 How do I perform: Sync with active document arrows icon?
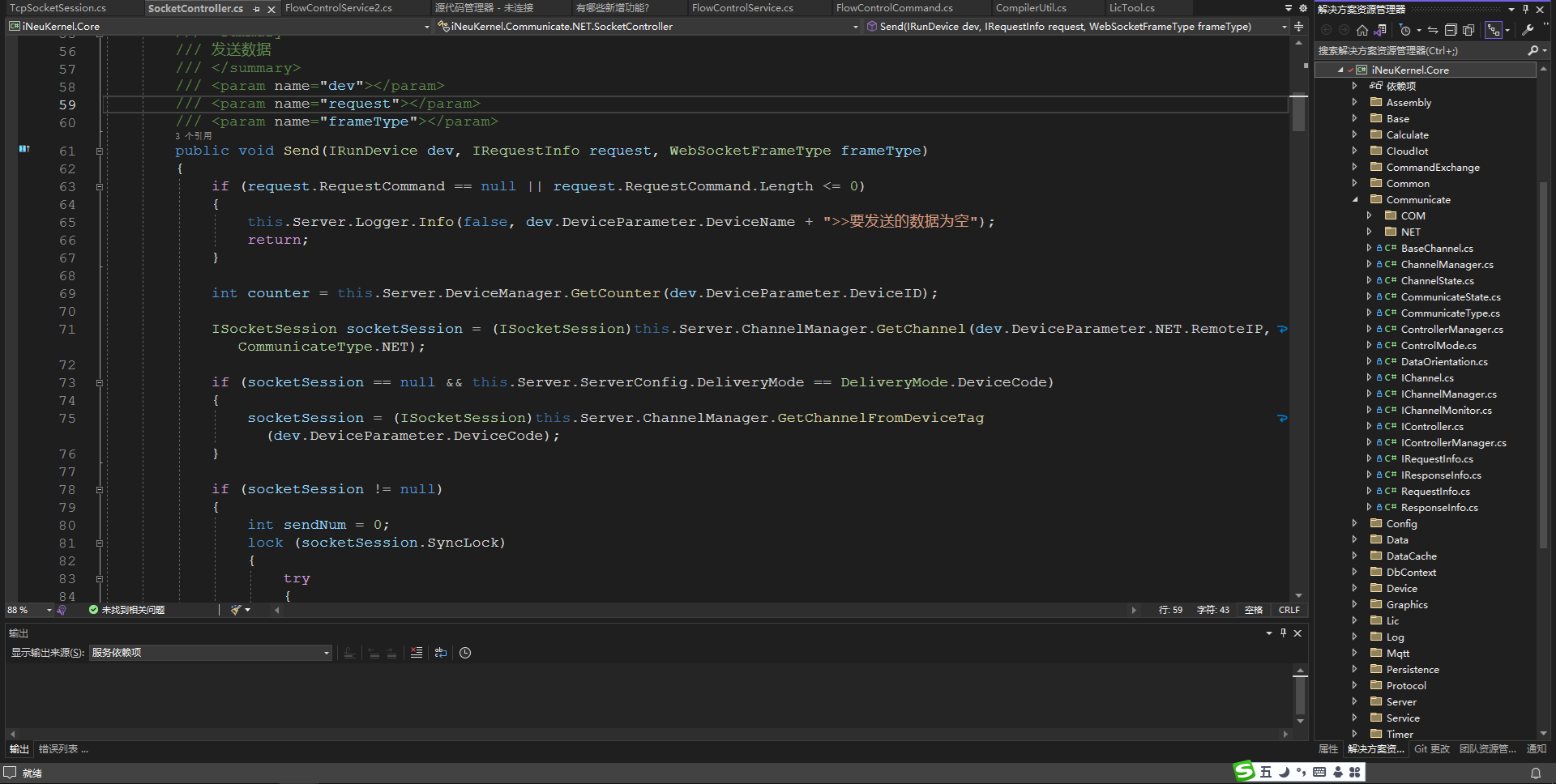pyautogui.click(x=1433, y=30)
